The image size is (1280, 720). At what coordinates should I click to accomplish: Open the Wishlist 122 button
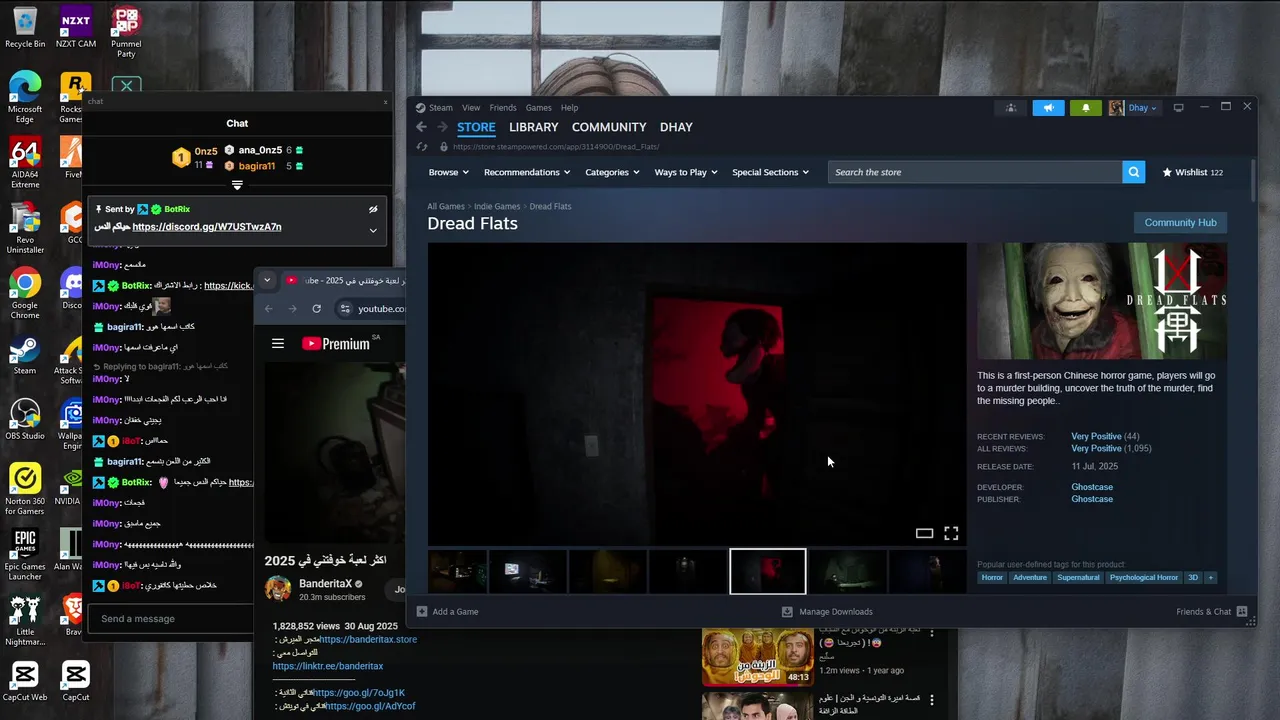pos(1193,172)
